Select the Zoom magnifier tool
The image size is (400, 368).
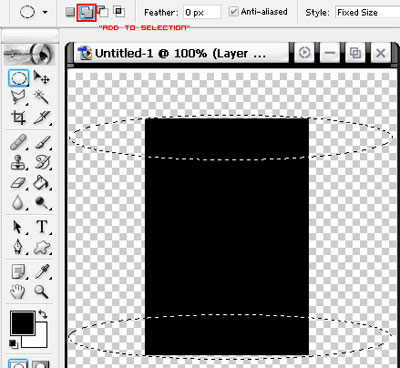pyautogui.click(x=41, y=292)
